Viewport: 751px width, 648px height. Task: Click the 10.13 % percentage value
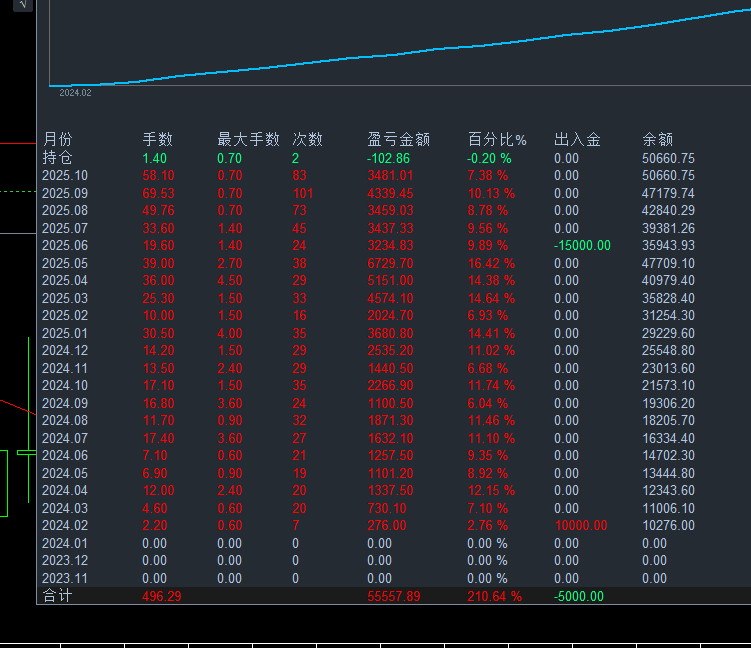(491, 193)
